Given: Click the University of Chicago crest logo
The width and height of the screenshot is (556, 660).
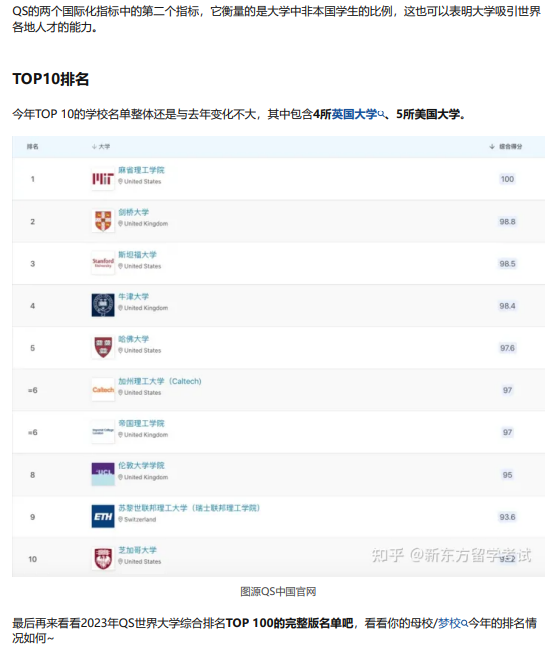Looking at the screenshot, I should [x=103, y=559].
